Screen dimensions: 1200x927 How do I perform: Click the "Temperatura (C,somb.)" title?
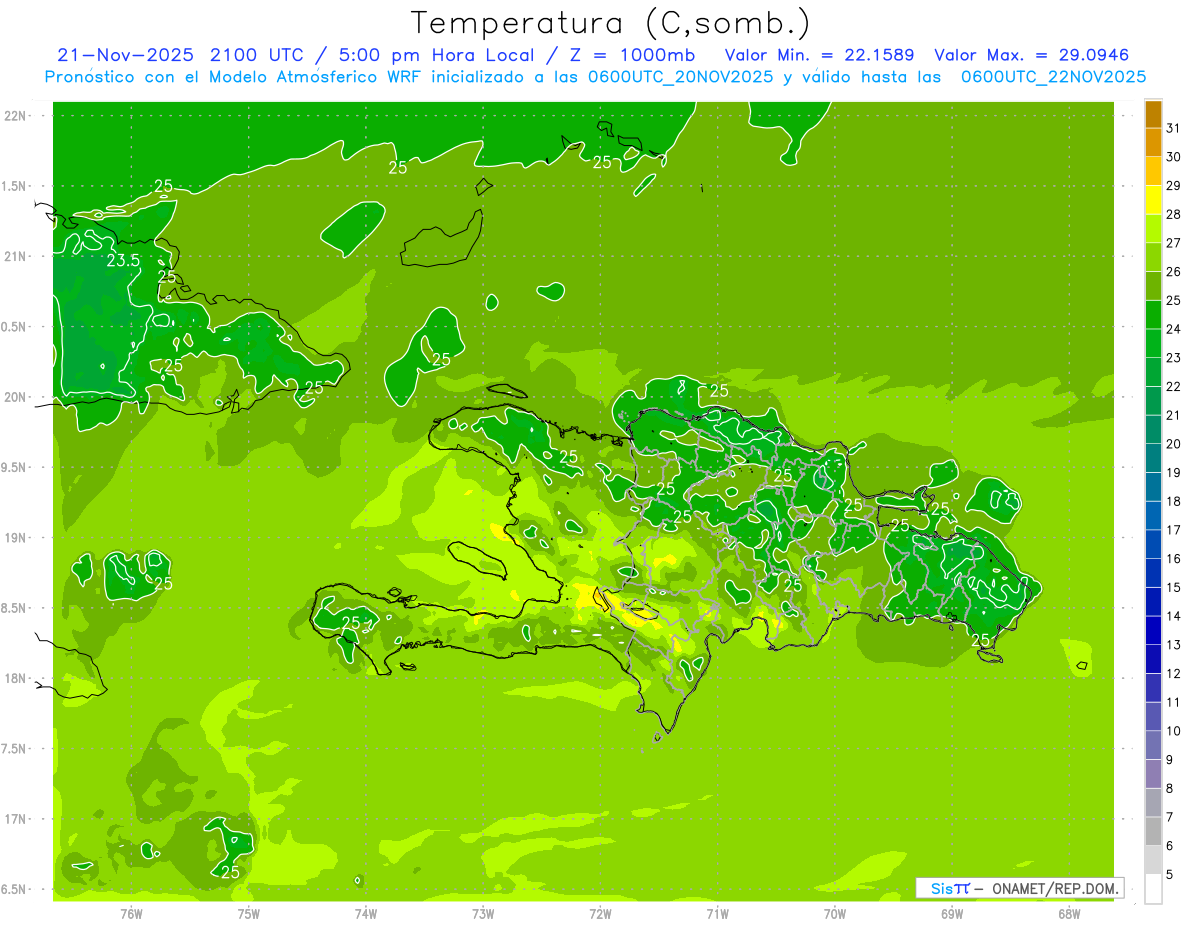(x=611, y=23)
